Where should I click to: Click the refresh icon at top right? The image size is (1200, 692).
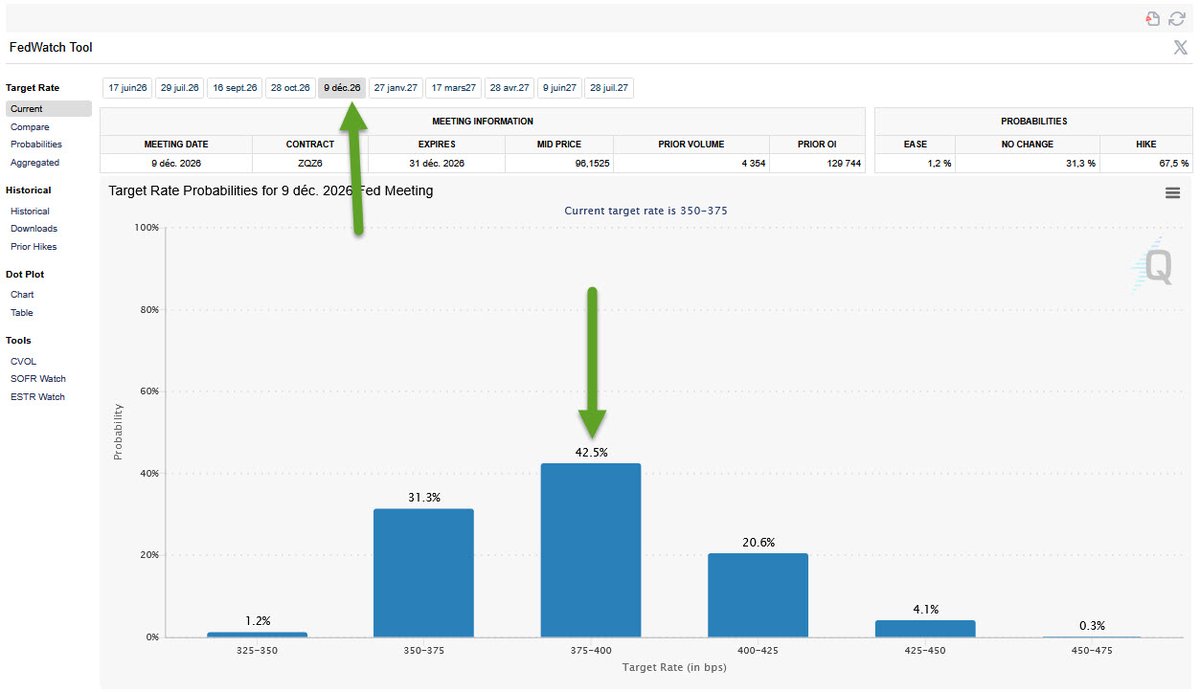[x=1177, y=19]
